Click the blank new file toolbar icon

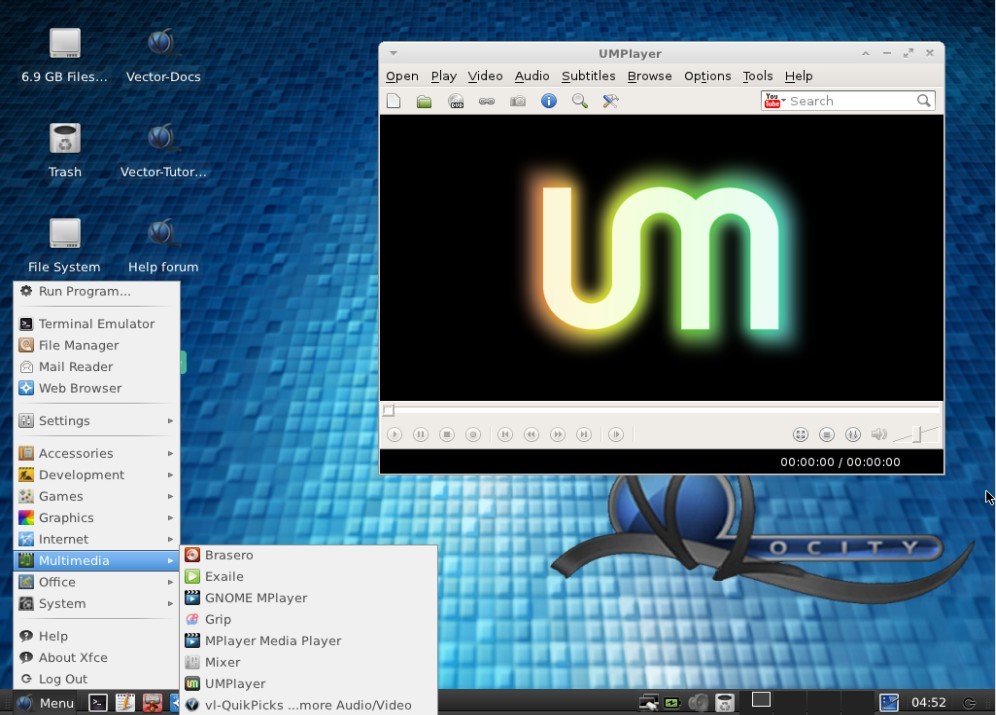(x=394, y=101)
